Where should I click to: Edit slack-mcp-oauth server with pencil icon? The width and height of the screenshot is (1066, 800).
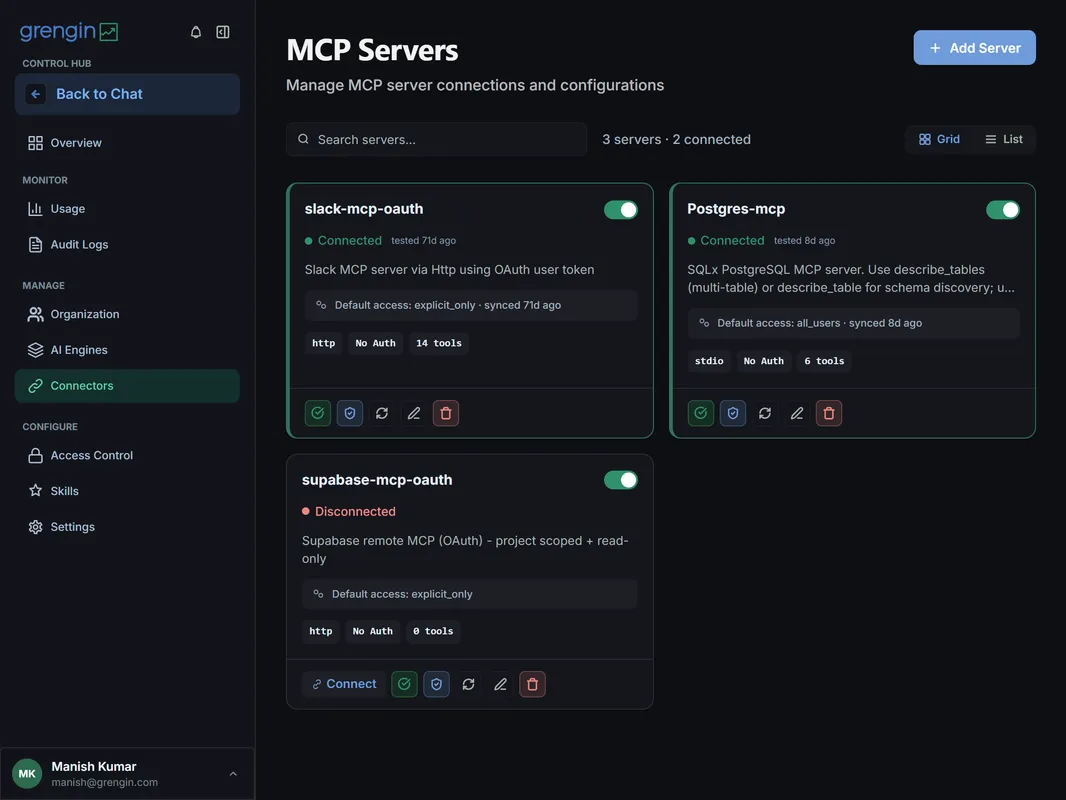(413, 413)
